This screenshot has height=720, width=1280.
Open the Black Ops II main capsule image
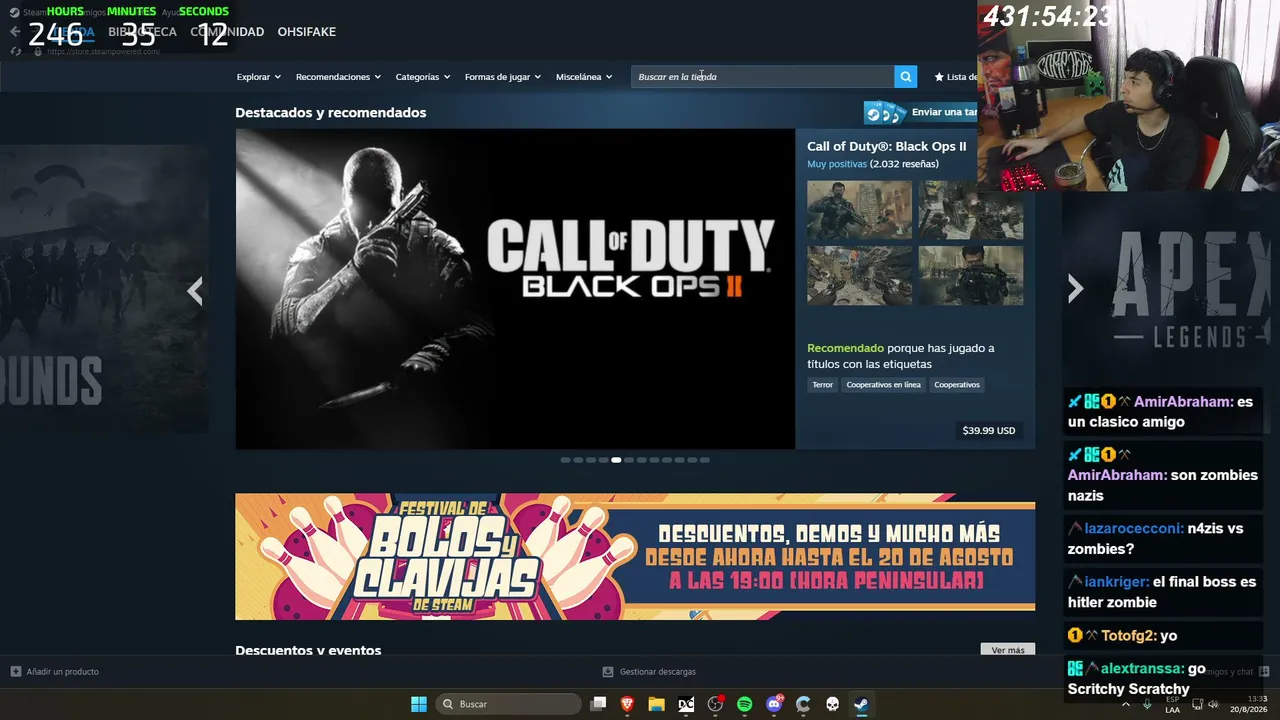pos(515,289)
